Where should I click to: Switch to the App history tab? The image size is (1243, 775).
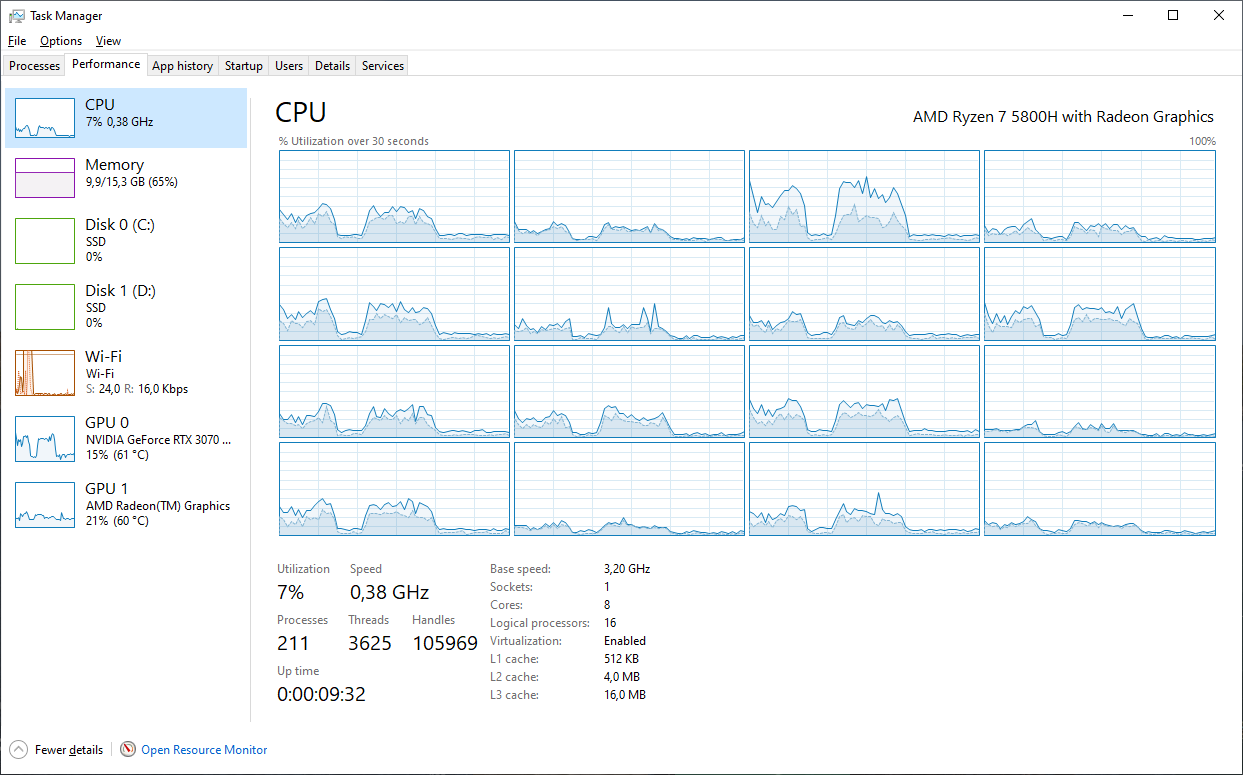(182, 65)
